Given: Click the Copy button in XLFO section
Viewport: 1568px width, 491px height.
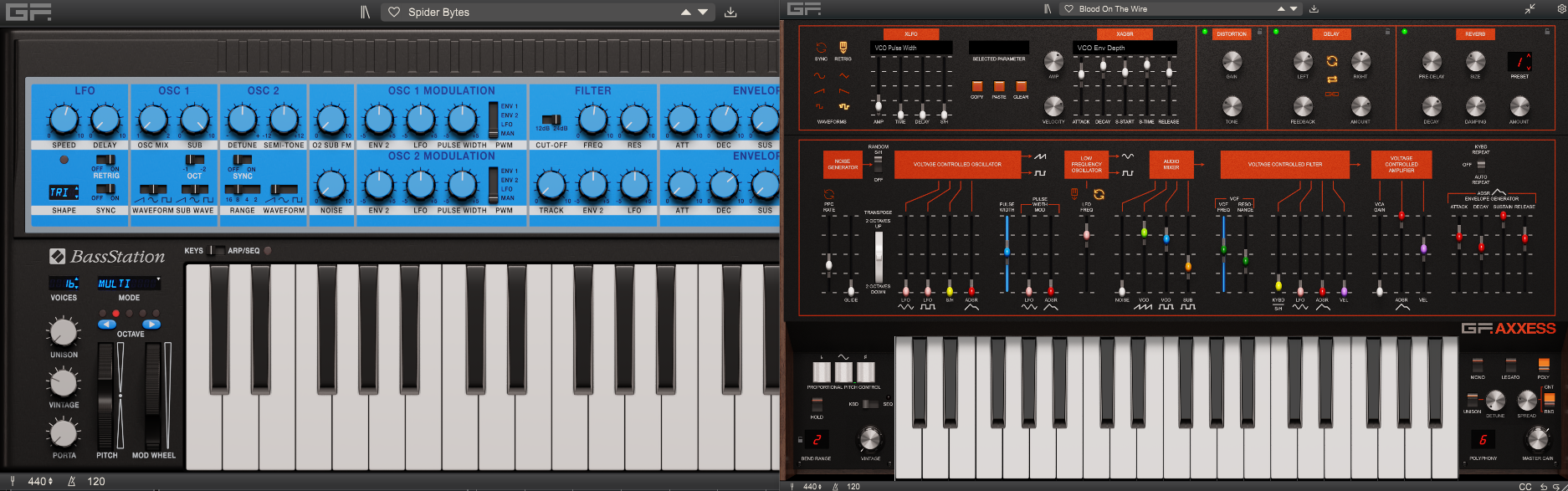Looking at the screenshot, I should [976, 86].
